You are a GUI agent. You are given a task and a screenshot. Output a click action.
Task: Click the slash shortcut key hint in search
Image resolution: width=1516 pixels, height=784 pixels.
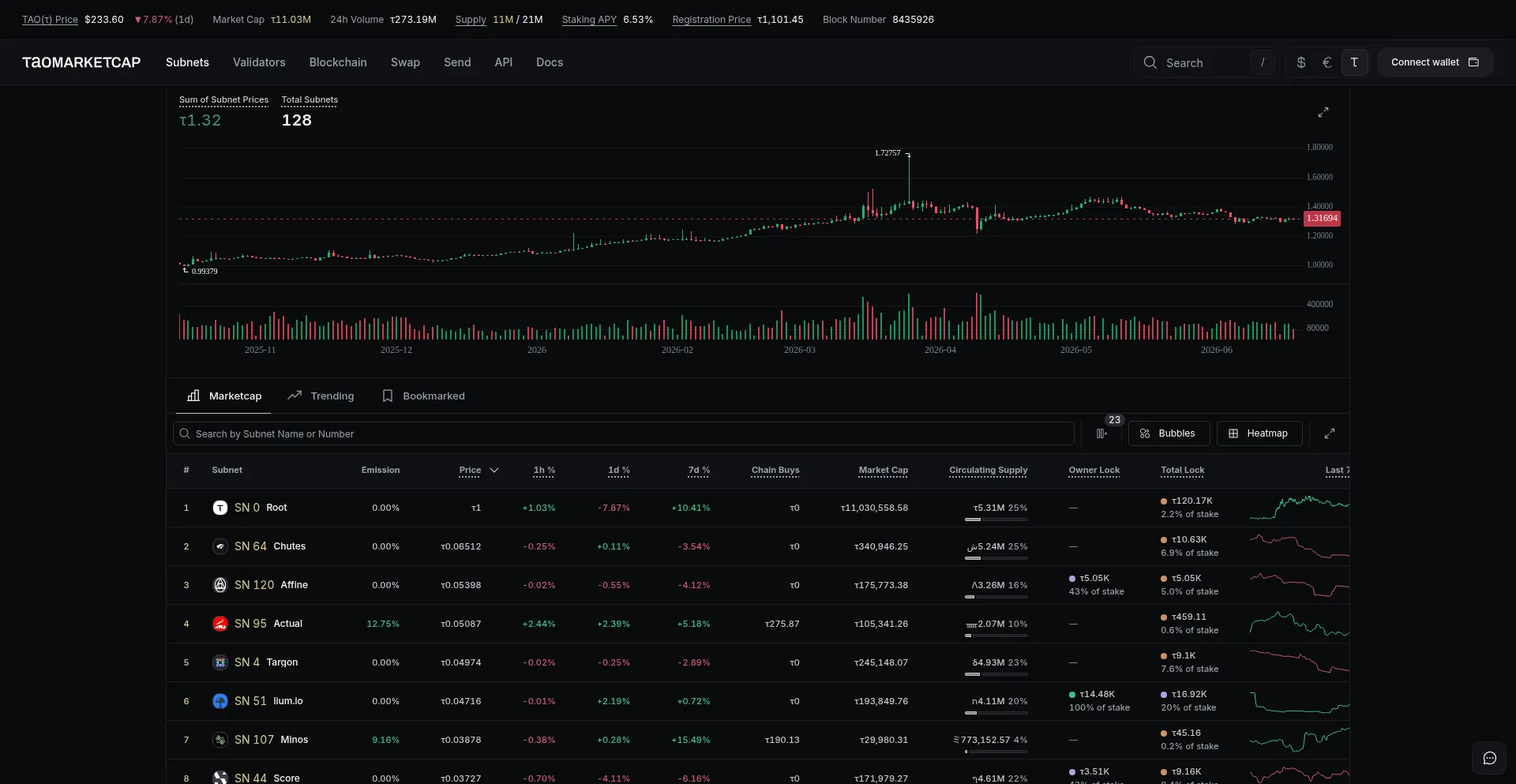pos(1263,62)
